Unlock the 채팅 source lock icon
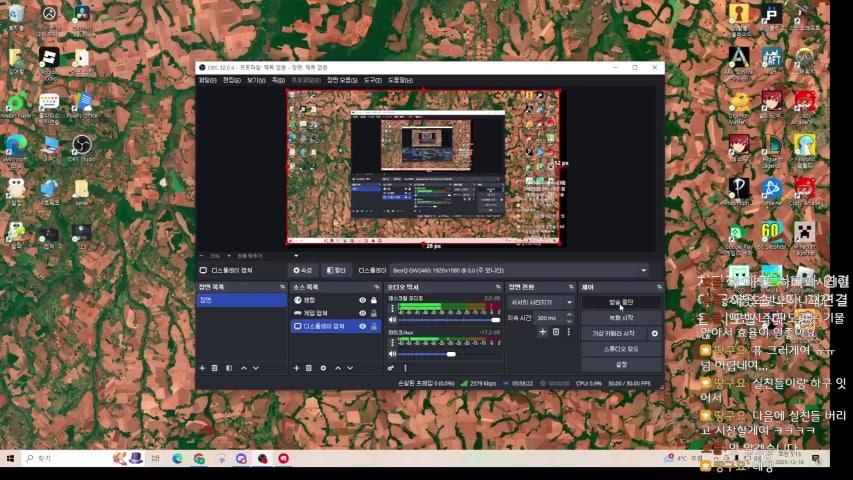The width and height of the screenshot is (853, 480). (x=374, y=300)
